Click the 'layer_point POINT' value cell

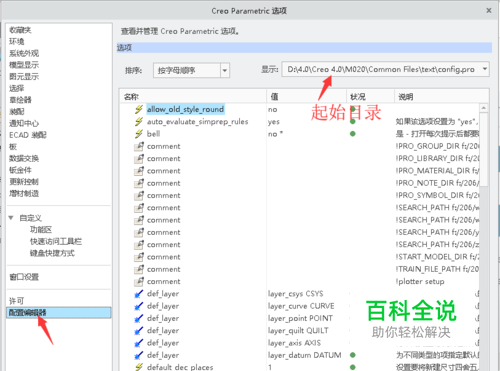(x=300, y=318)
